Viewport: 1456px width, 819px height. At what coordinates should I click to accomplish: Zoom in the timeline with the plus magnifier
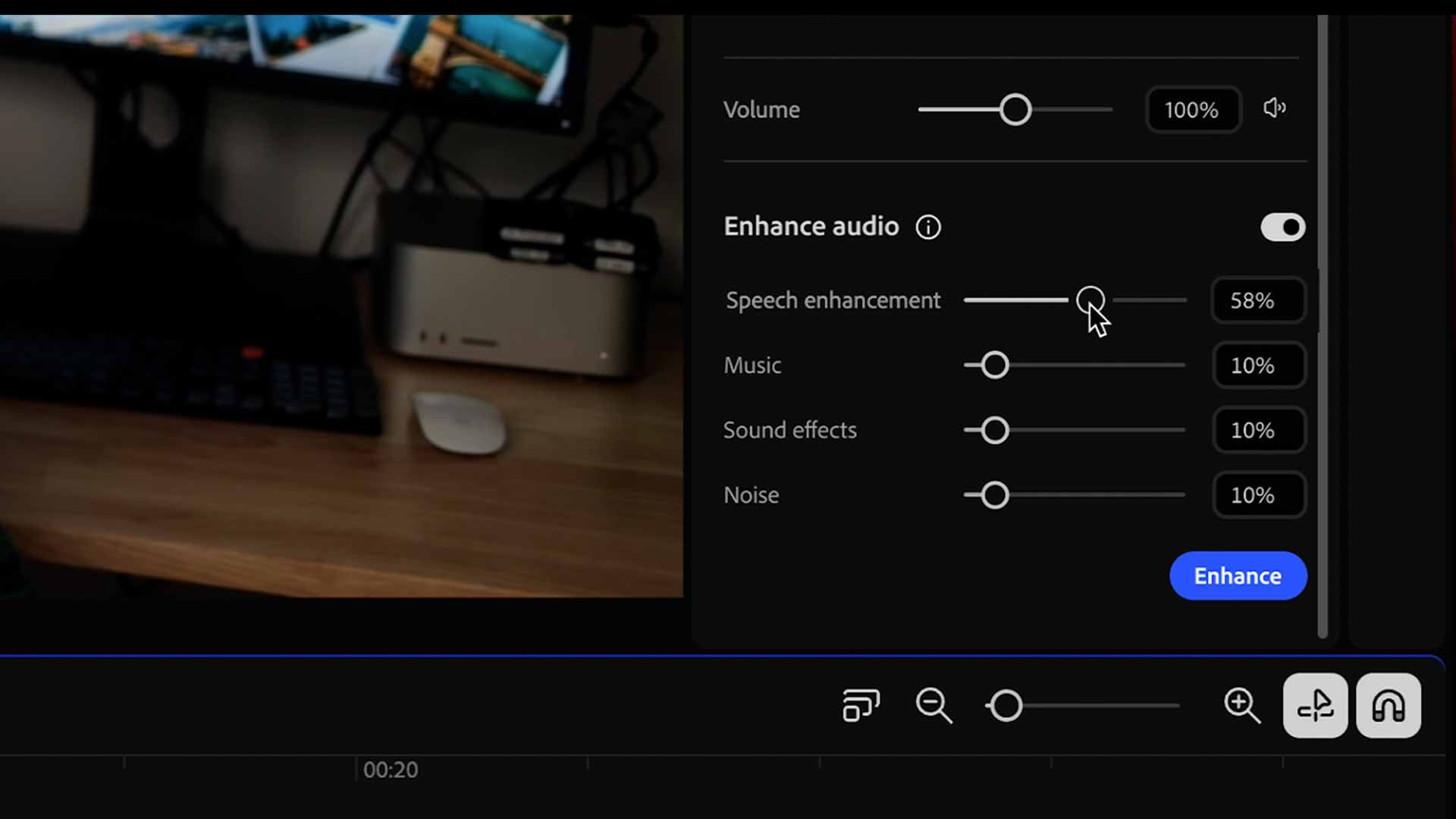click(x=1242, y=705)
